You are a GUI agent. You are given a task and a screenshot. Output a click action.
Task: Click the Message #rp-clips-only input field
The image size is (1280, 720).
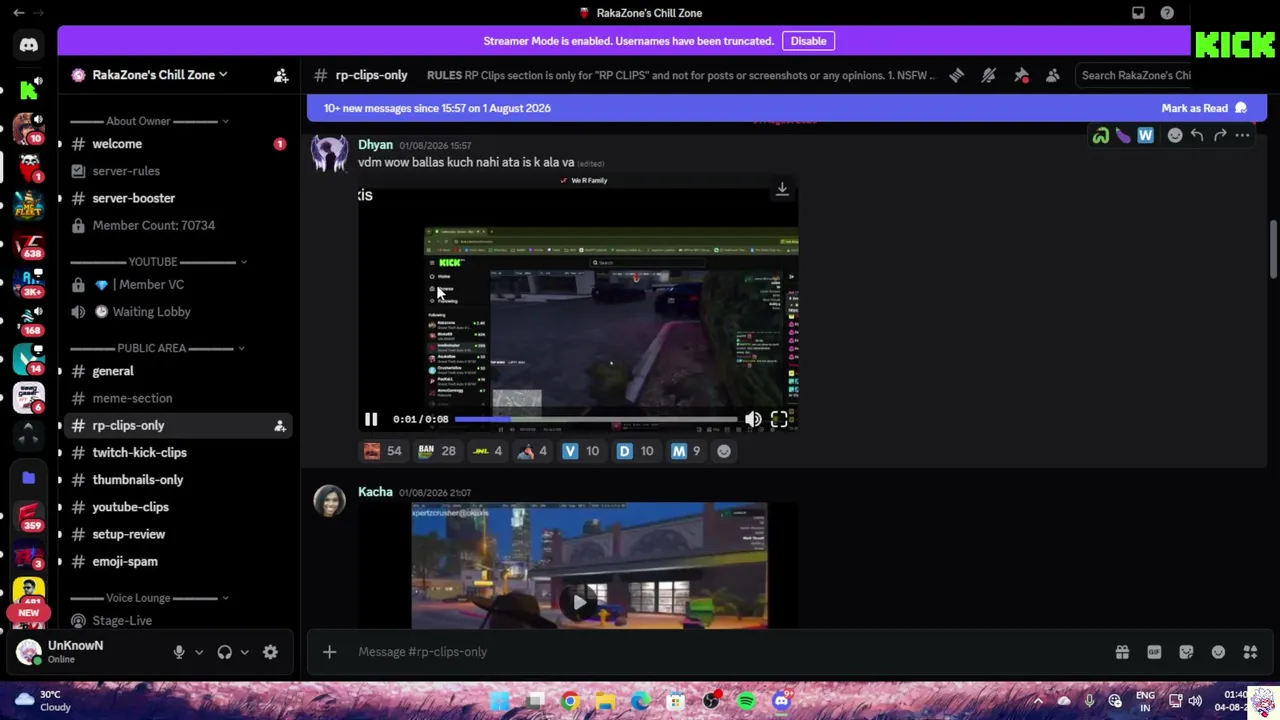[730, 652]
